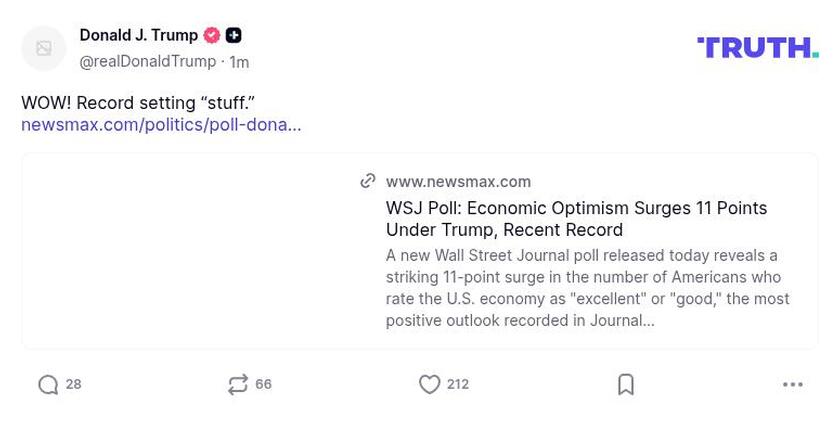
Task: Bookmark this post
Action: (x=626, y=385)
